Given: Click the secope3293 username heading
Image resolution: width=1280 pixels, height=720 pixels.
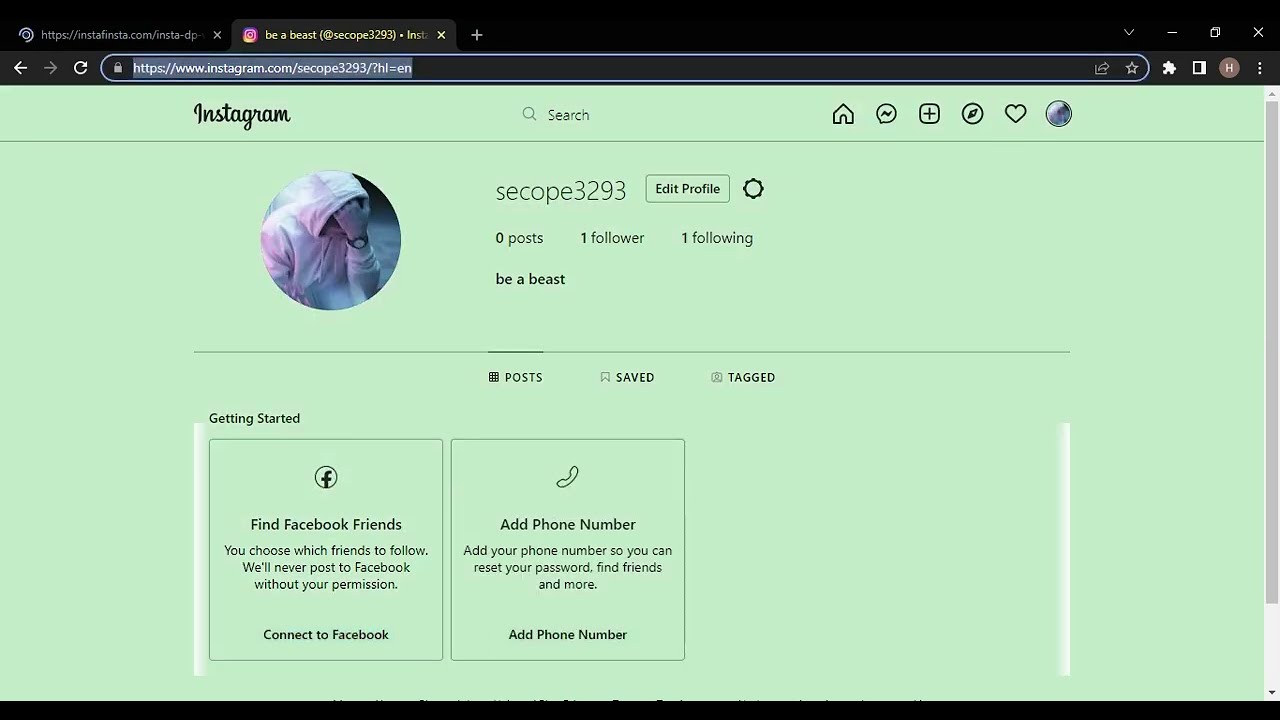Looking at the screenshot, I should pos(561,190).
